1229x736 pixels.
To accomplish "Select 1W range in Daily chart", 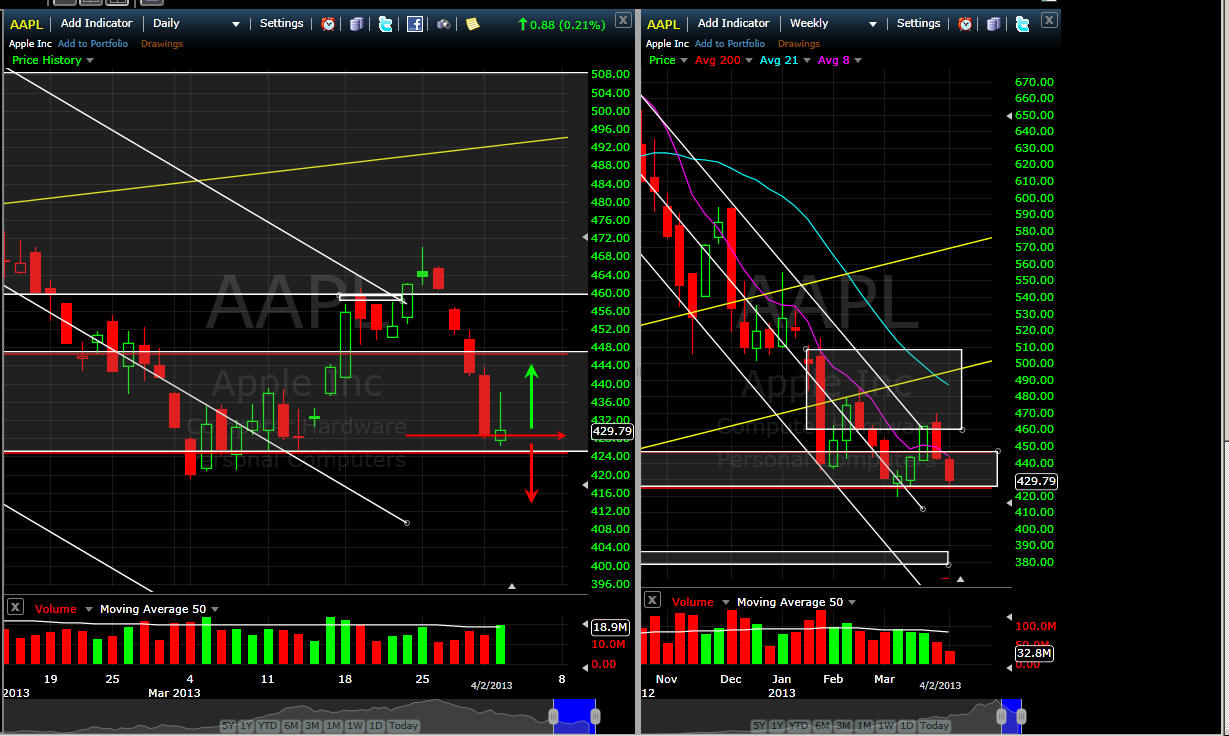I will (355, 726).
